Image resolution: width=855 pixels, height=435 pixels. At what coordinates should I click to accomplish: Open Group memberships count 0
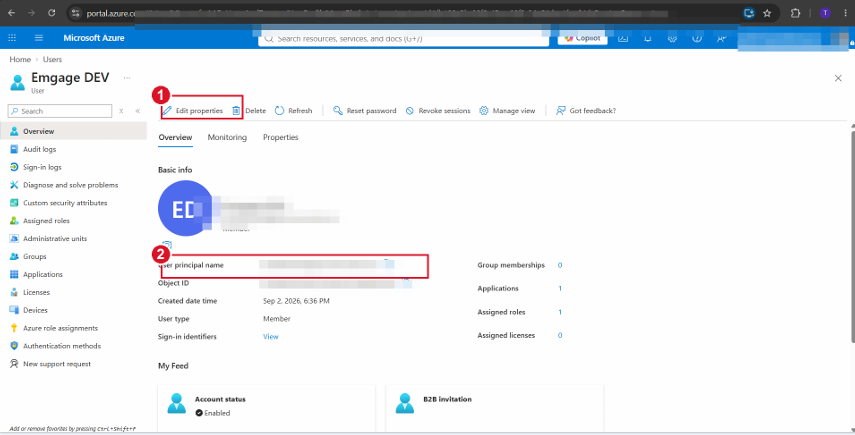560,265
